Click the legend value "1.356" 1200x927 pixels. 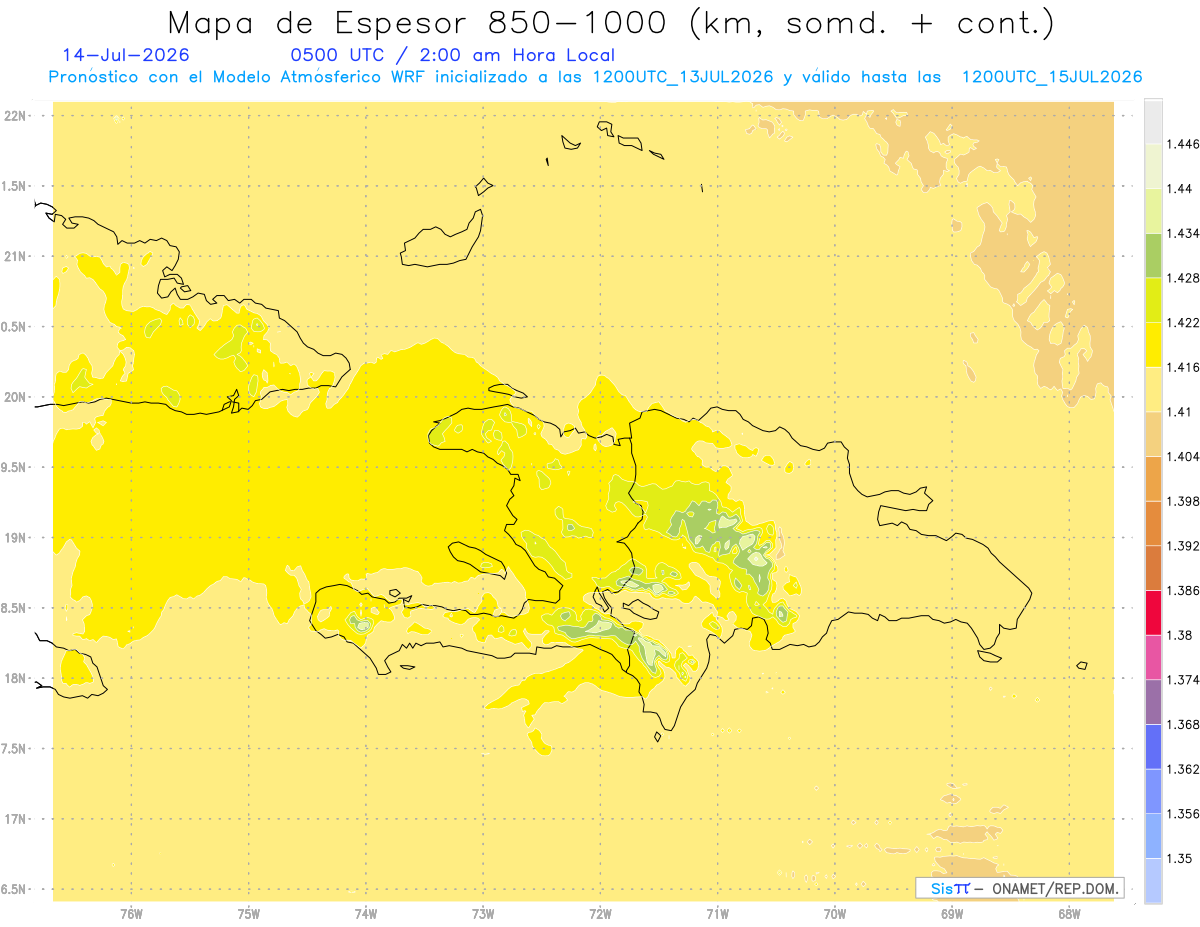1183,814
